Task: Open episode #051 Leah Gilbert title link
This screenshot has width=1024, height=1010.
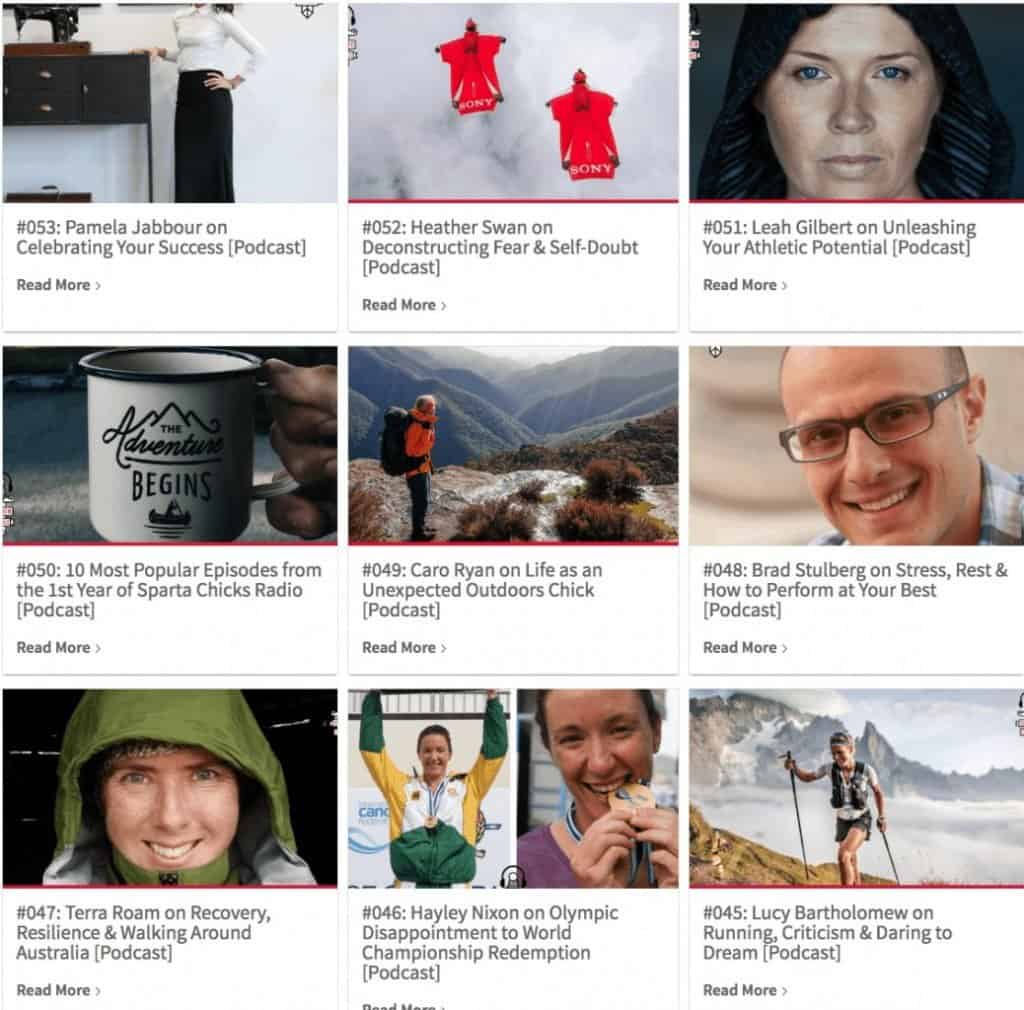Action: 839,238
